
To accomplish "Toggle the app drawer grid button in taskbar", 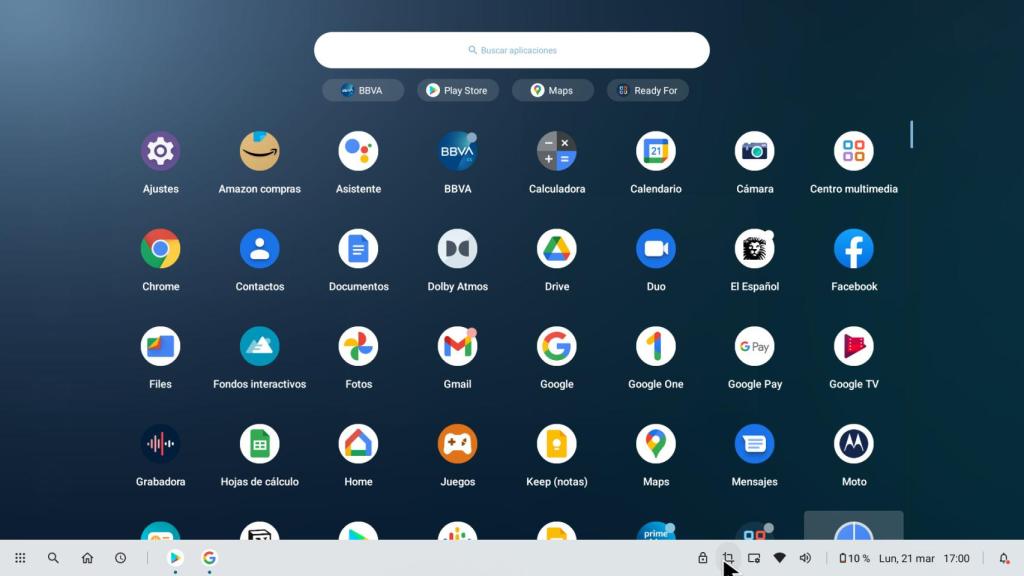I will 20,558.
